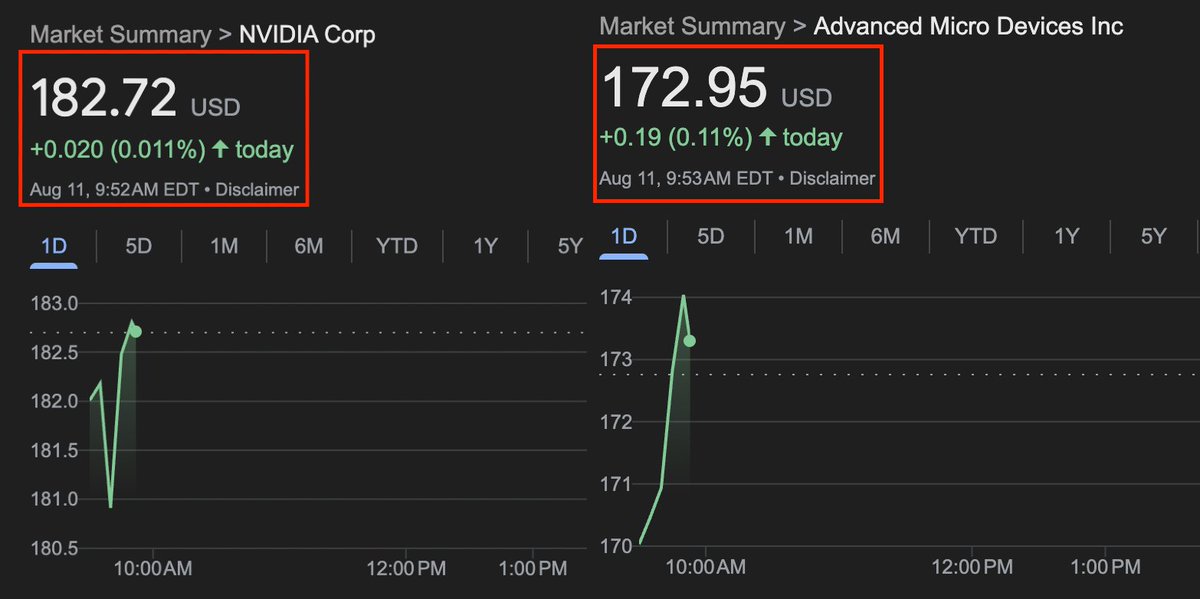Select the 5D tab in AMD chart
The image size is (1200, 599).
coord(710,236)
